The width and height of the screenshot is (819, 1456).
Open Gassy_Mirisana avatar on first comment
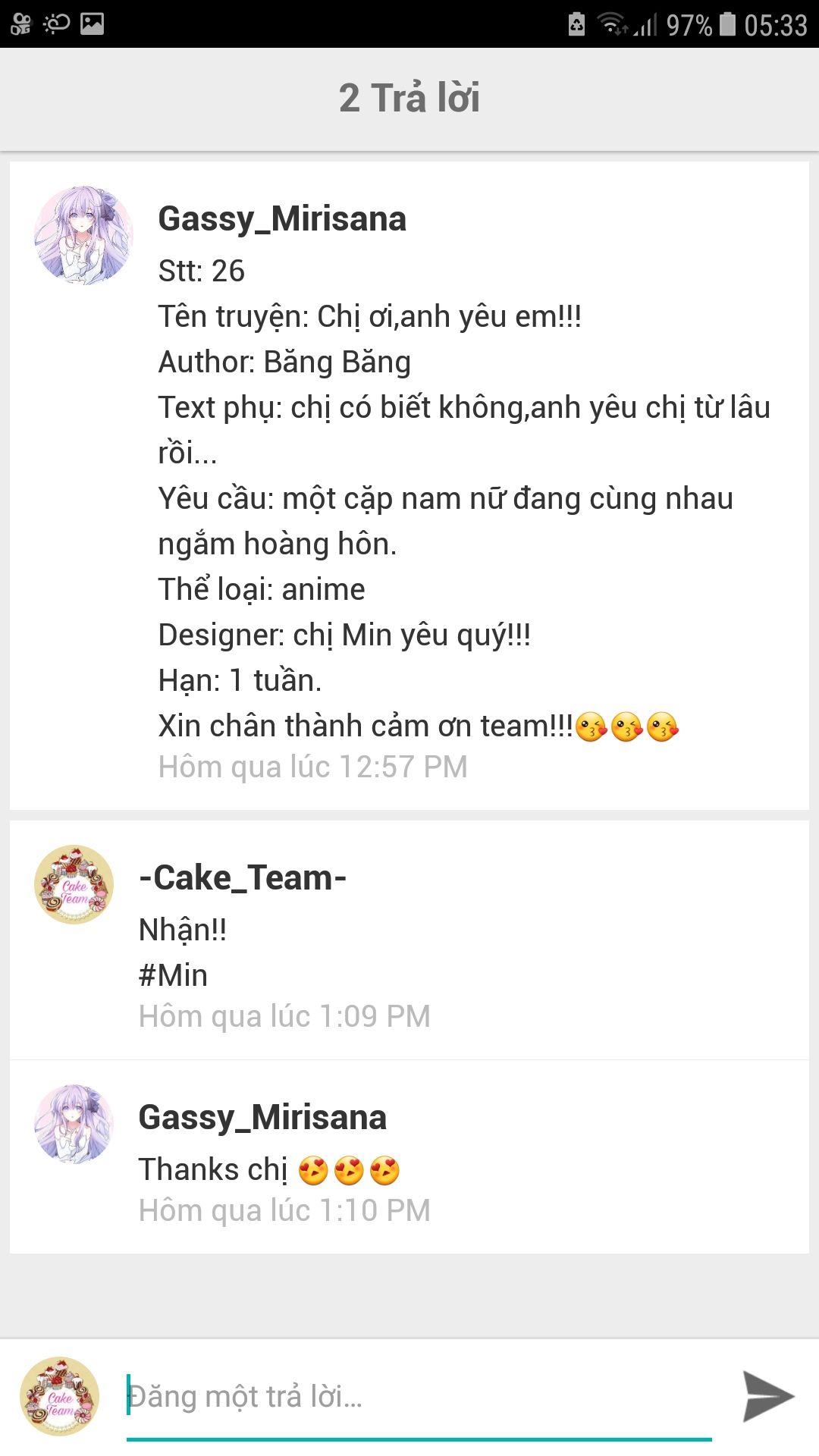[x=83, y=235]
